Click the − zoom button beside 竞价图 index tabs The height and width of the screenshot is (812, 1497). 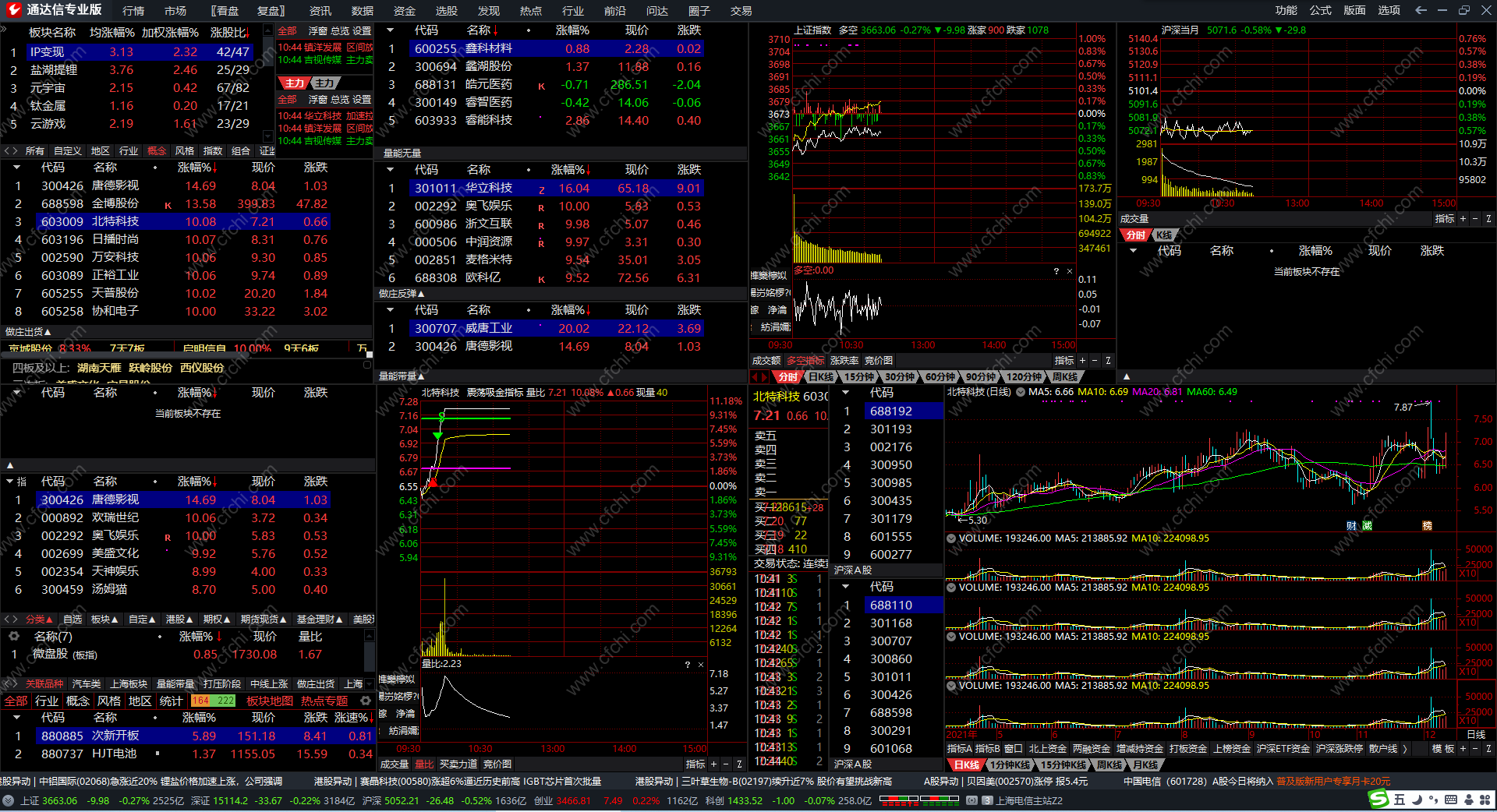1095,360
